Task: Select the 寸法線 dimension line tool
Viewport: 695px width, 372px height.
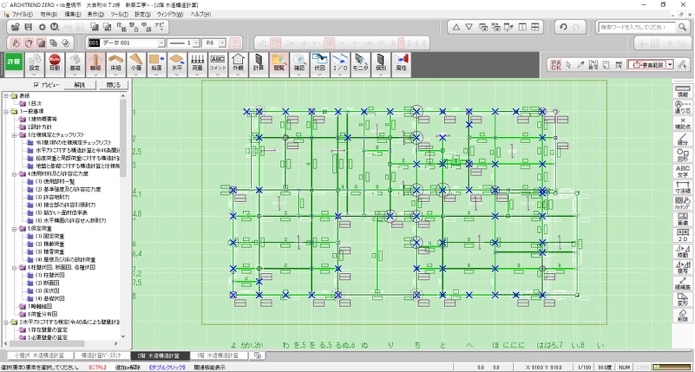Action: [x=683, y=187]
